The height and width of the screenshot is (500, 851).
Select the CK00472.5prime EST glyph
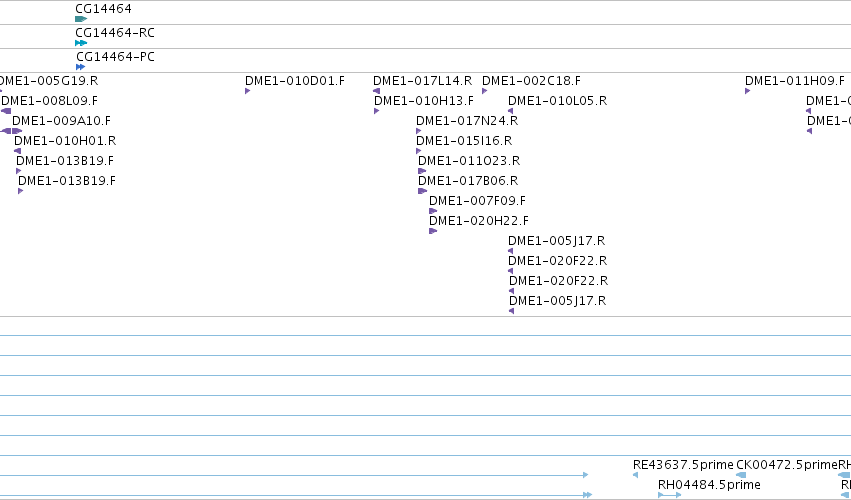(x=741, y=475)
